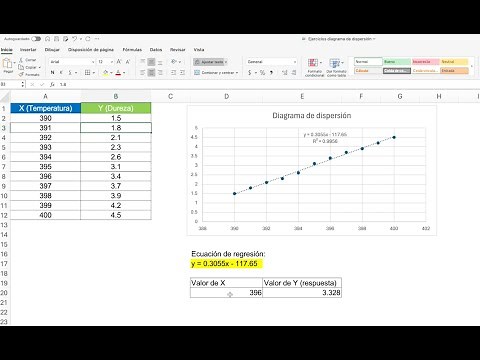Viewport: 480px width, 360px height.
Task: Open the font color dropdown arrow
Action: pyautogui.click(x=124, y=73)
